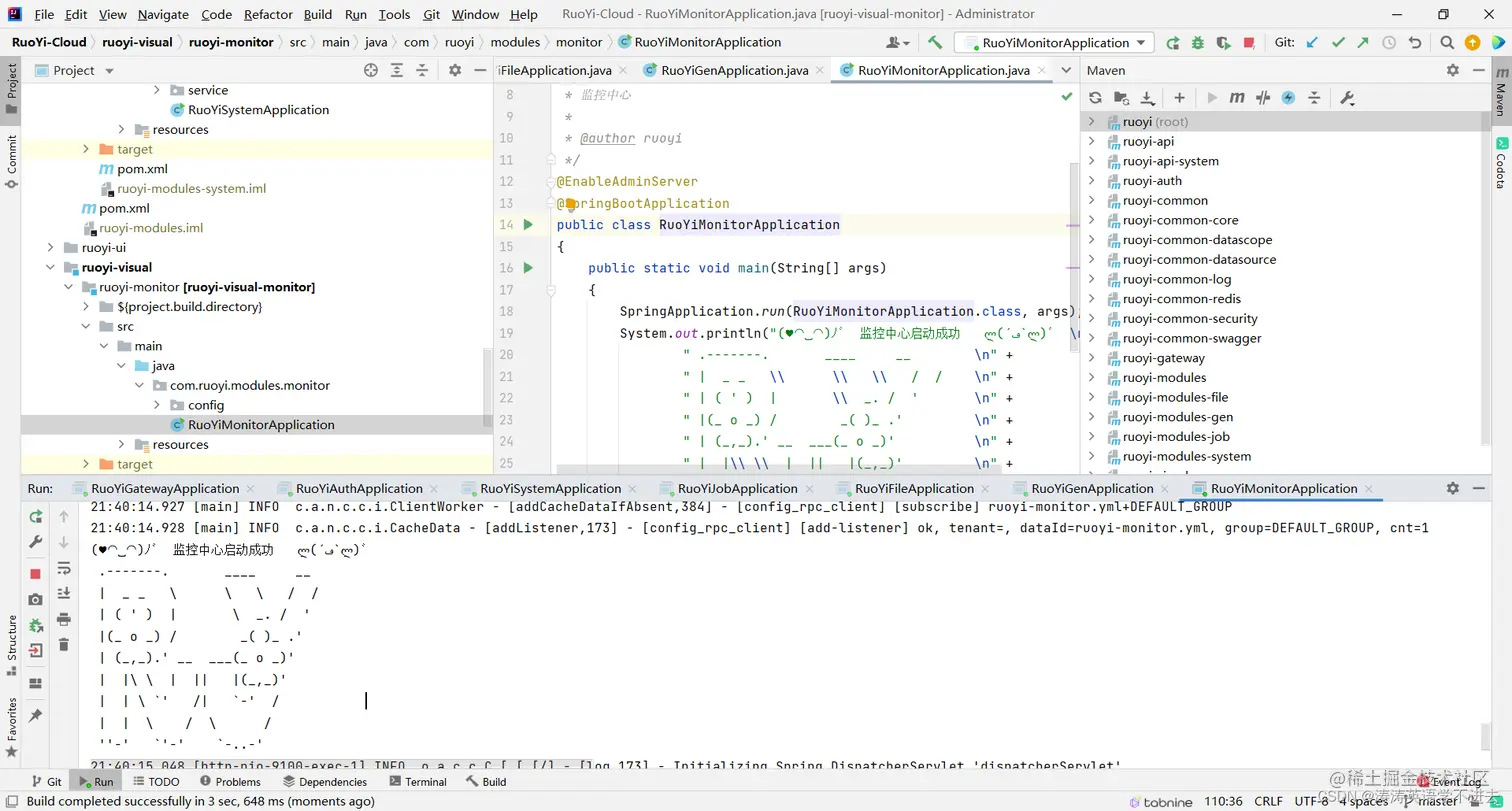Print console output with the printer icon
Viewport: 1512px width, 811px height.
(x=64, y=619)
